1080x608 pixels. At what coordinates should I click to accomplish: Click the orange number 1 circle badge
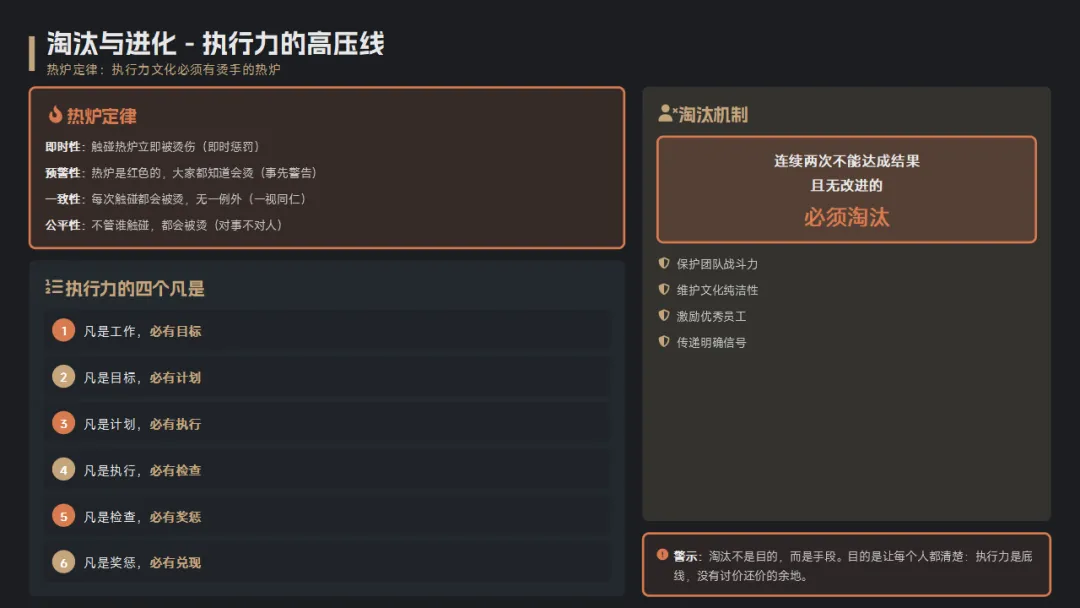coord(63,331)
